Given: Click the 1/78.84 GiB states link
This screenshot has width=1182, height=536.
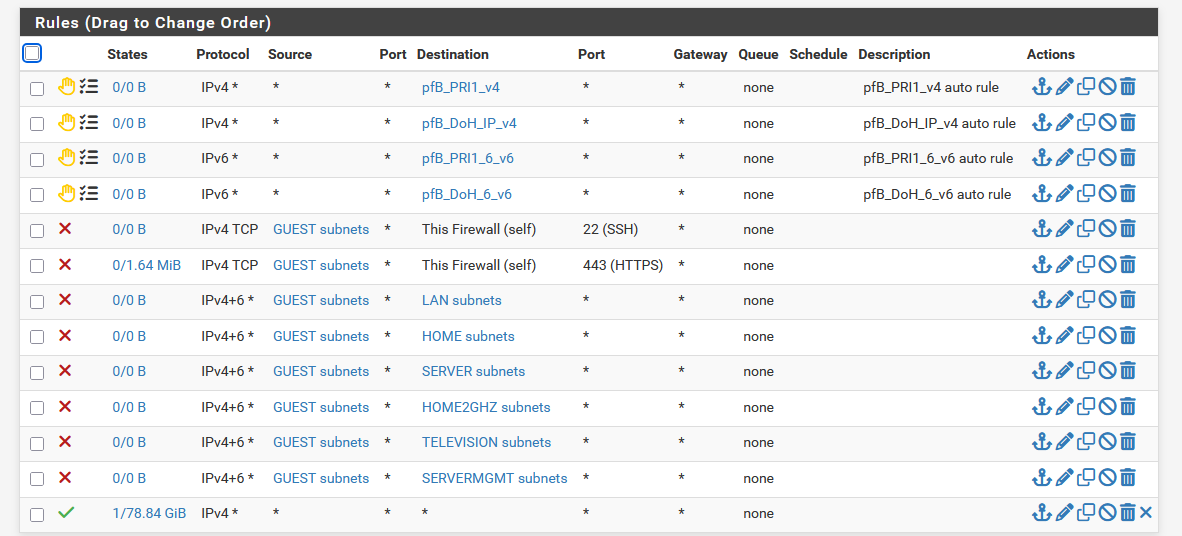Looking at the screenshot, I should 149,513.
